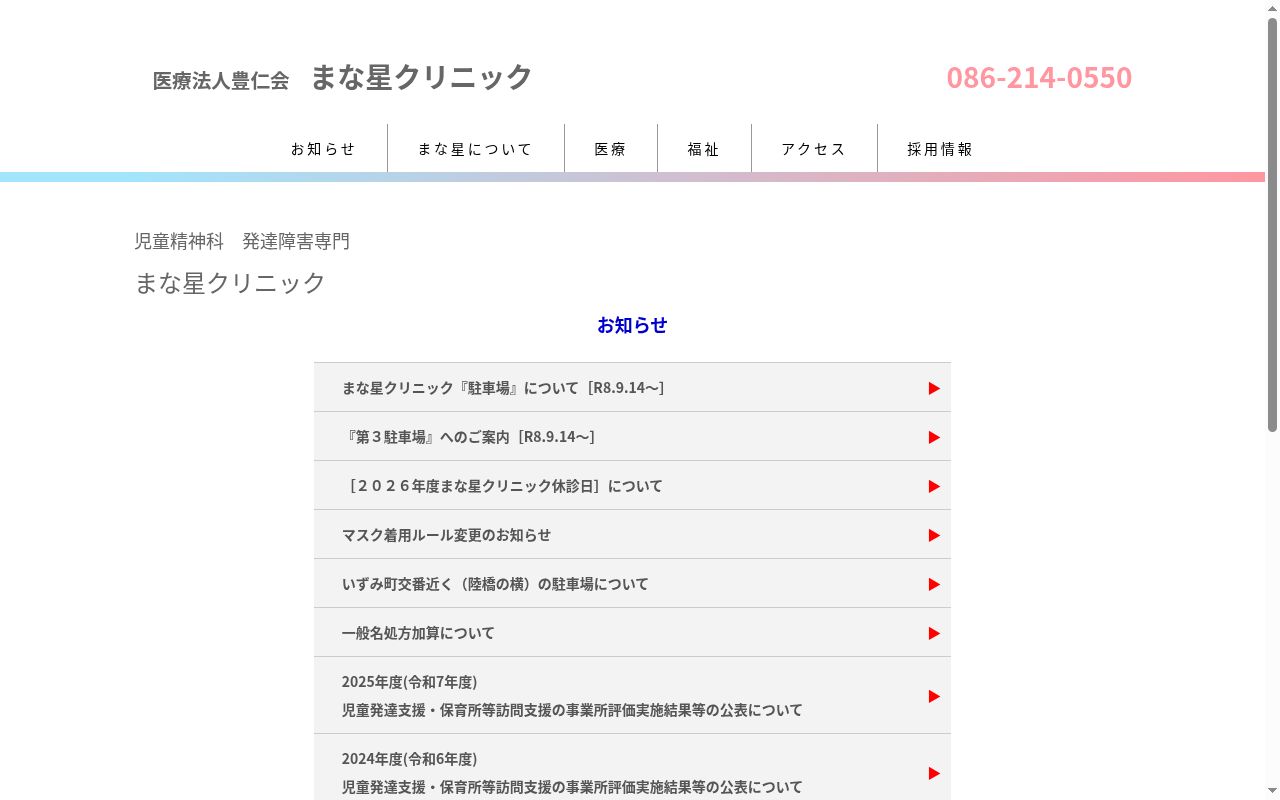The image size is (1280, 800).
Task: Click red arrow for 2025年度(令和7年度) row
Action: pyautogui.click(x=934, y=696)
